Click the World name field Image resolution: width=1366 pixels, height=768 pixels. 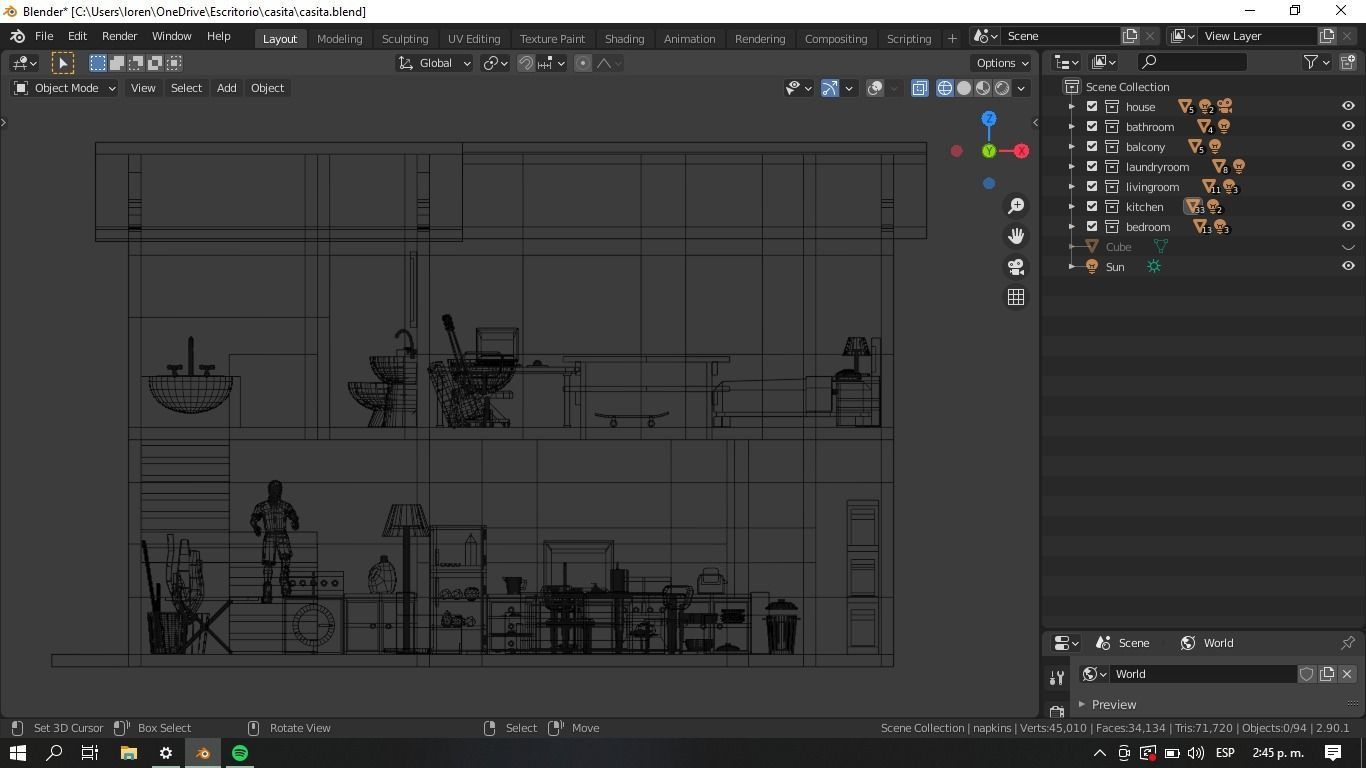(1204, 674)
